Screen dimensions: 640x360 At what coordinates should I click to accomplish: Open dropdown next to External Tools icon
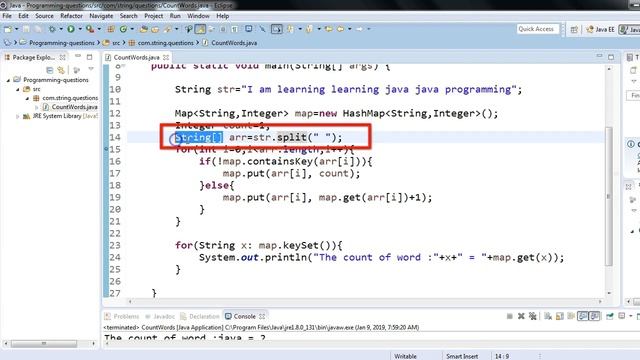[x=99, y=29]
